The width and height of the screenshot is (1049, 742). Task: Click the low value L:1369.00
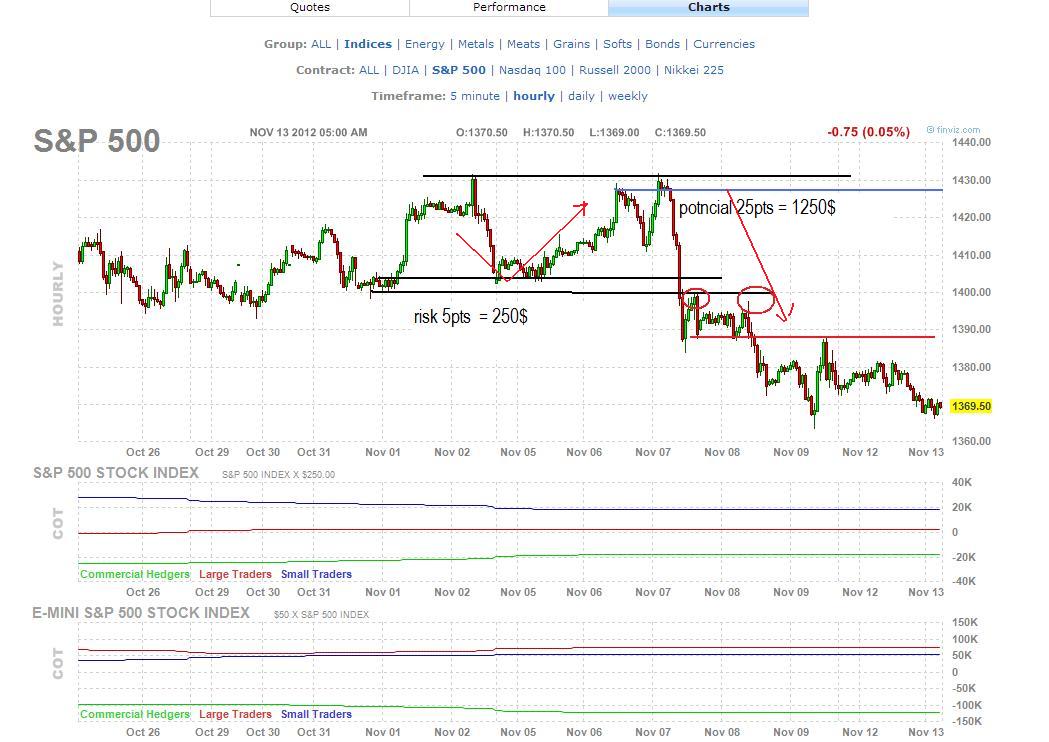tap(614, 132)
